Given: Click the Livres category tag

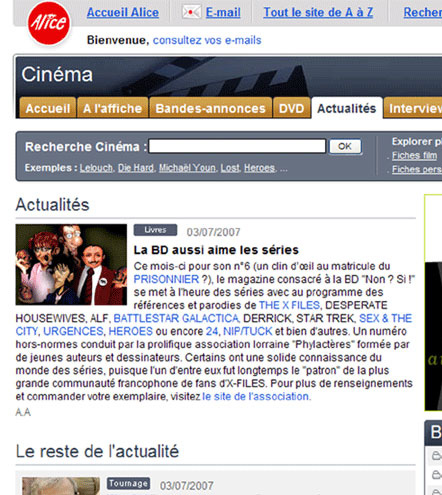Looking at the screenshot, I should pyautogui.click(x=155, y=230).
